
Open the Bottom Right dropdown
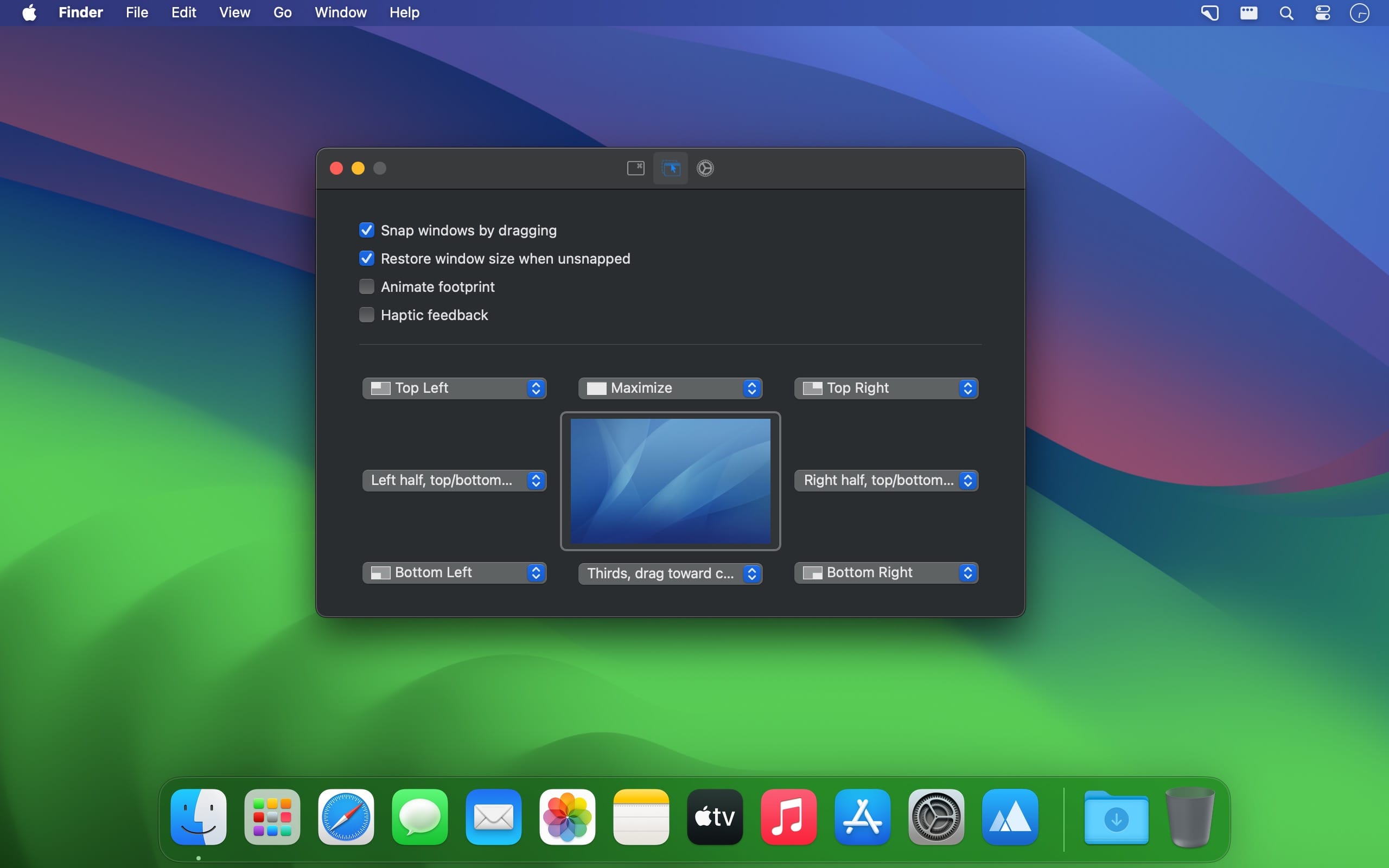tap(885, 572)
